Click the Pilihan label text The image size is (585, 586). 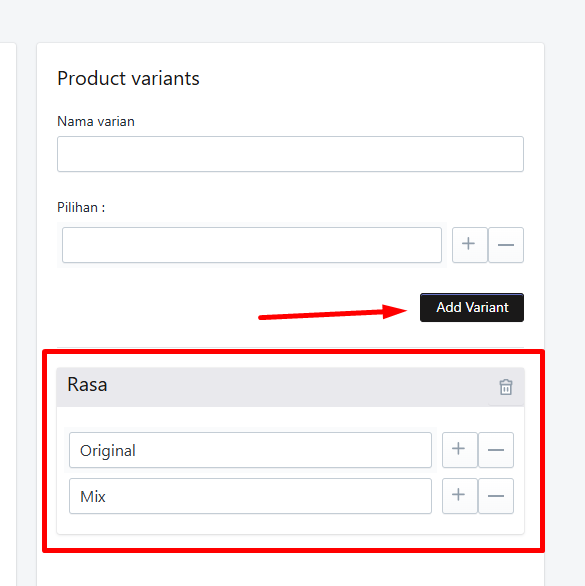81,207
